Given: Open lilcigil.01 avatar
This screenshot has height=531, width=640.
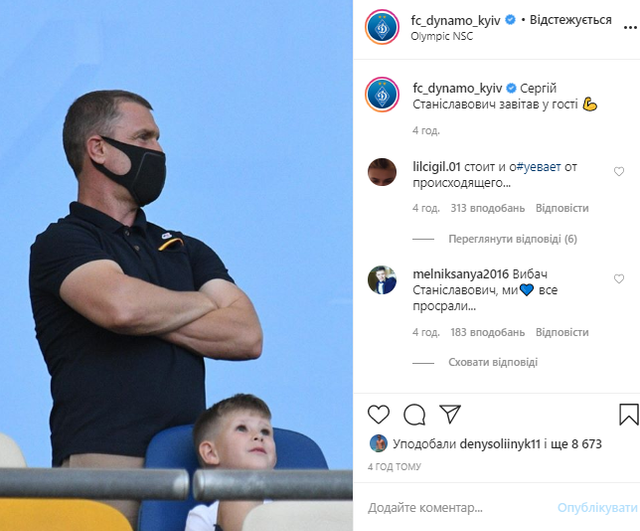Looking at the screenshot, I should (382, 172).
